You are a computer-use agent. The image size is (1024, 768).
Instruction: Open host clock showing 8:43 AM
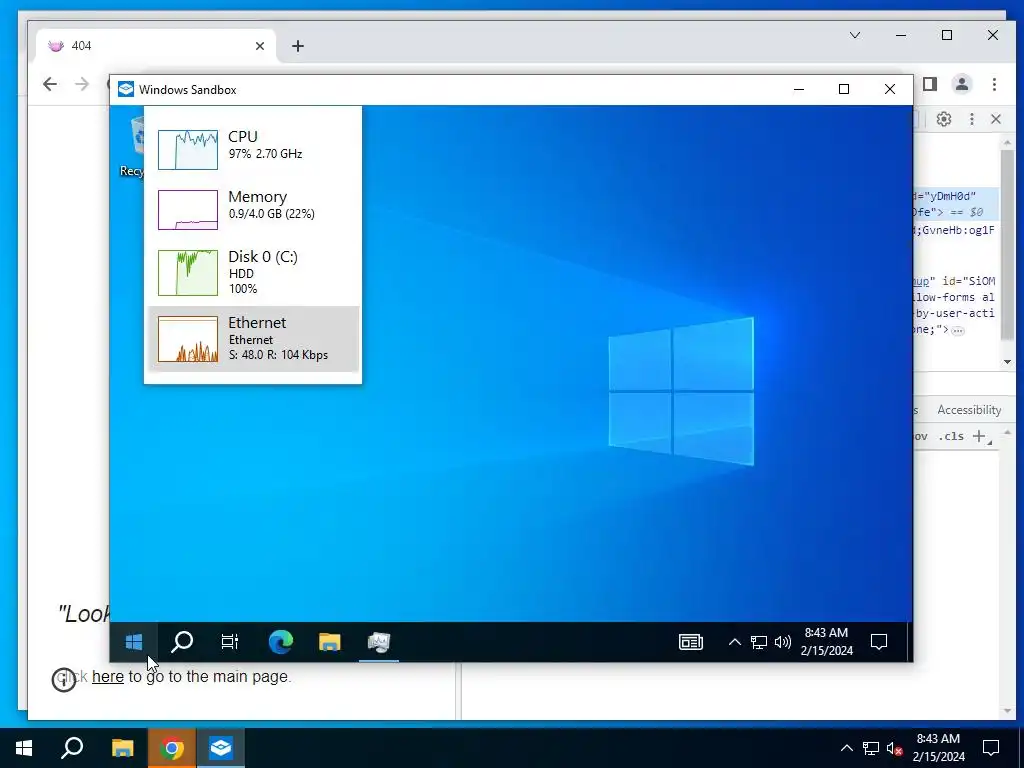coord(938,748)
